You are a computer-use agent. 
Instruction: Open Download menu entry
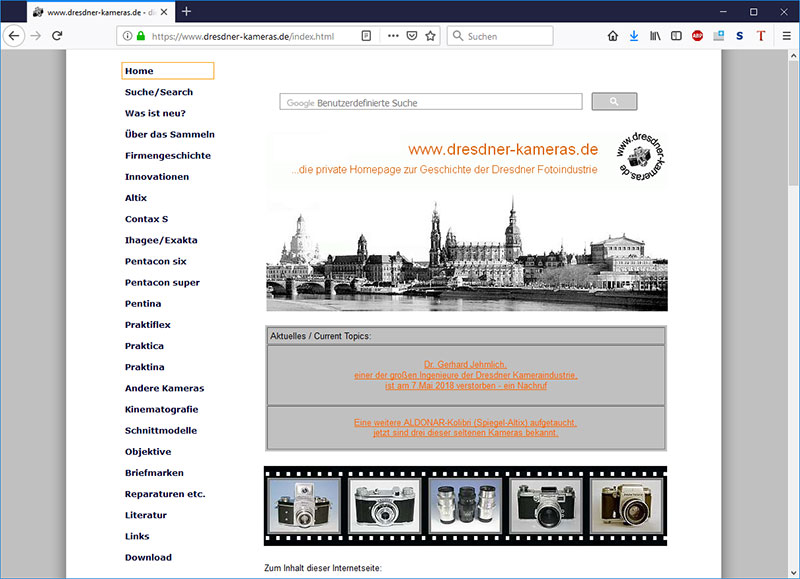click(148, 558)
